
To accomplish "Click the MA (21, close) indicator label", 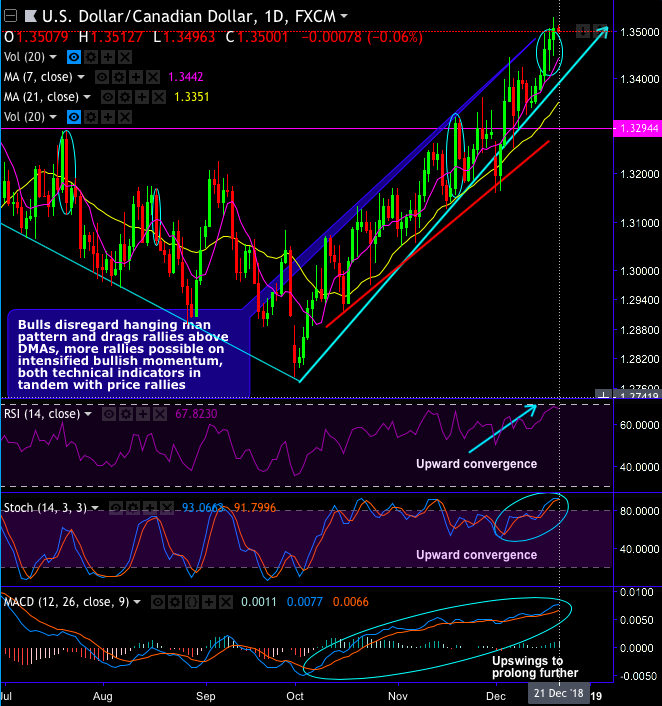I will (41, 97).
